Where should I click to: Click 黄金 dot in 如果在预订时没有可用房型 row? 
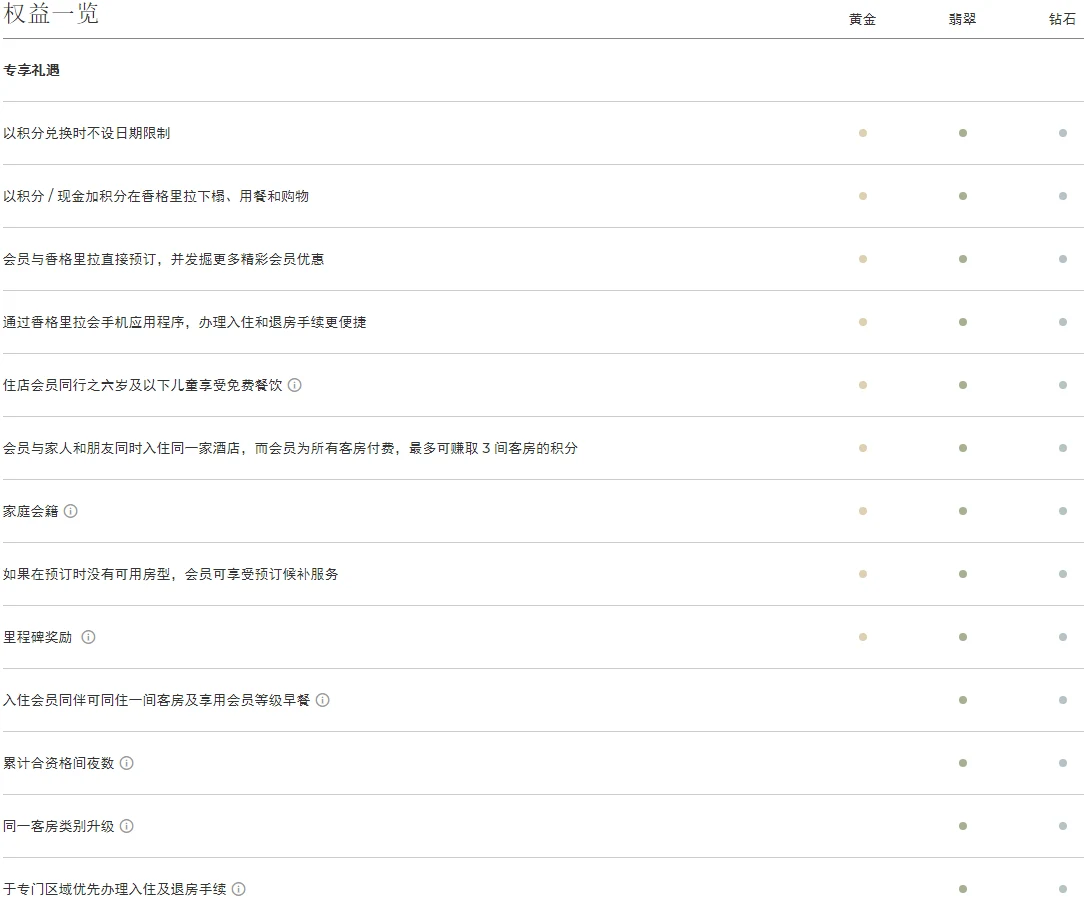(863, 574)
